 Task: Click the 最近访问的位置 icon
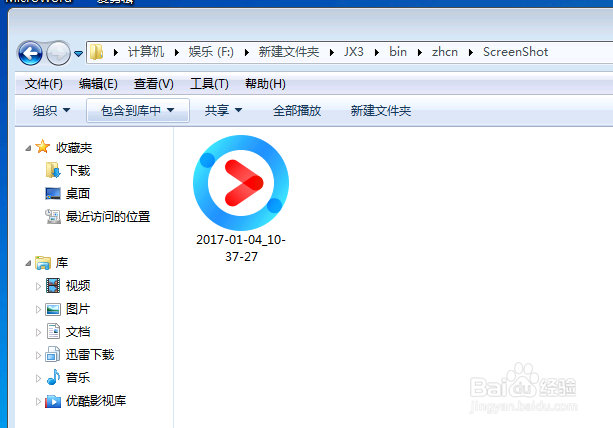(53, 216)
